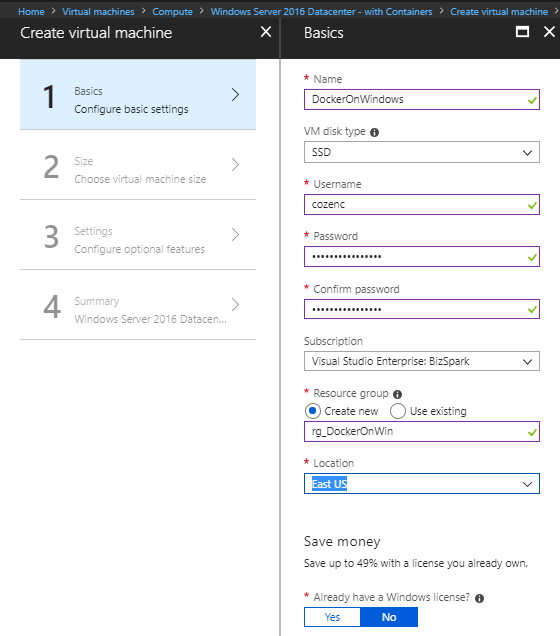Click the Resource group info icon
The image size is (560, 636).
(x=397, y=394)
